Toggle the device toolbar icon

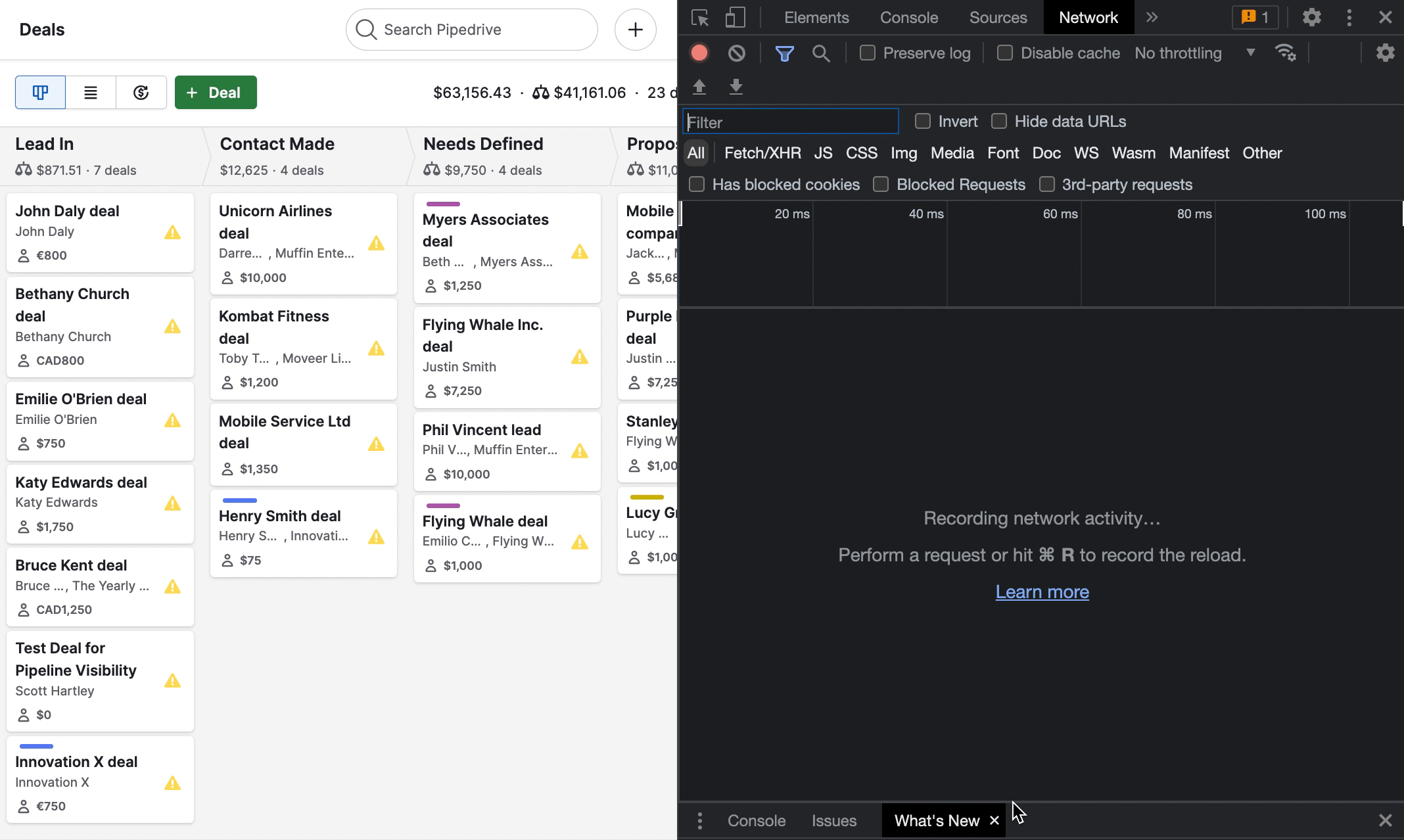pyautogui.click(x=735, y=18)
